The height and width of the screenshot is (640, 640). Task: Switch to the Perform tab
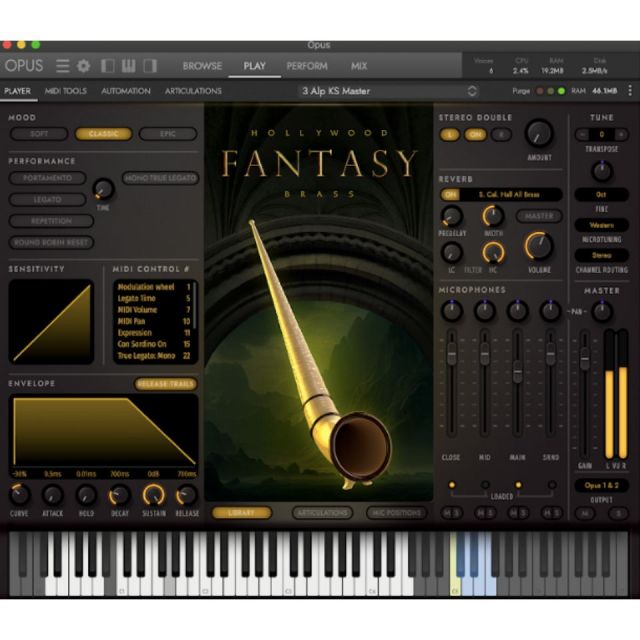(x=307, y=66)
